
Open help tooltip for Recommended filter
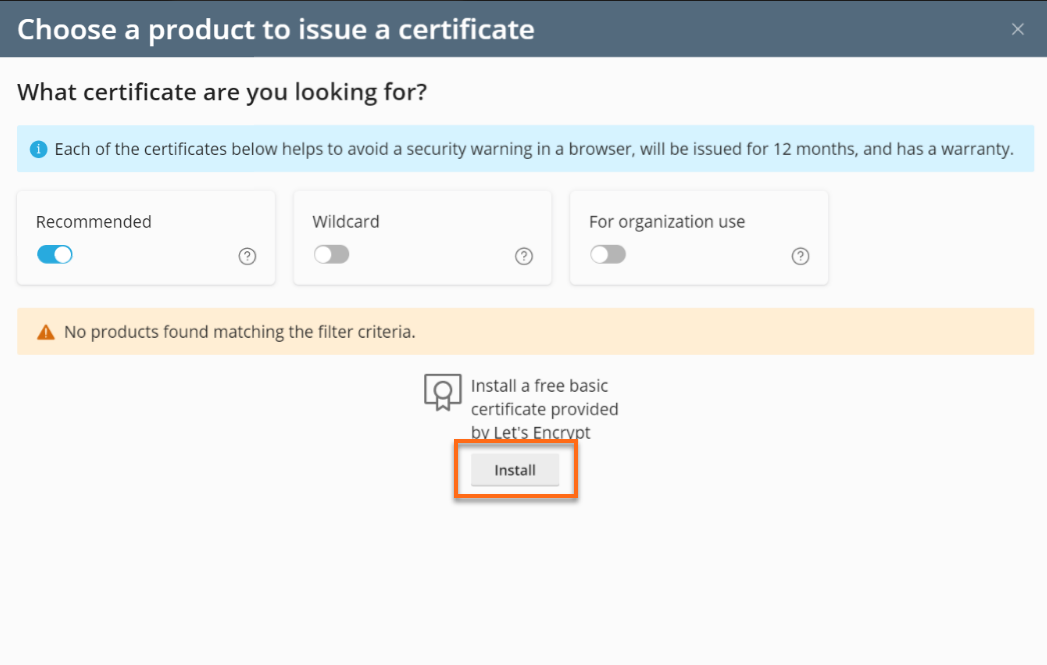coord(247,256)
